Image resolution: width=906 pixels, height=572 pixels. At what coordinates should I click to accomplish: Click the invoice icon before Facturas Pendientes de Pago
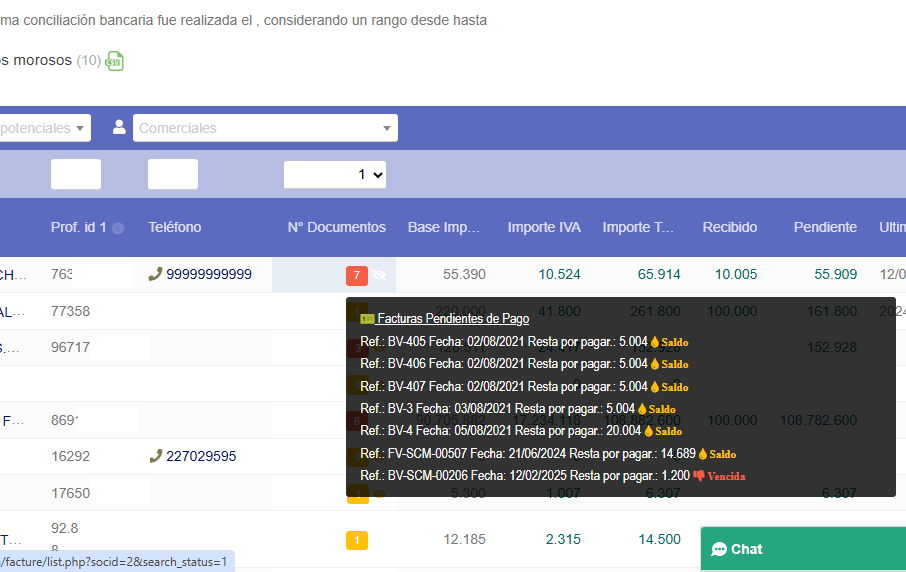(x=367, y=319)
